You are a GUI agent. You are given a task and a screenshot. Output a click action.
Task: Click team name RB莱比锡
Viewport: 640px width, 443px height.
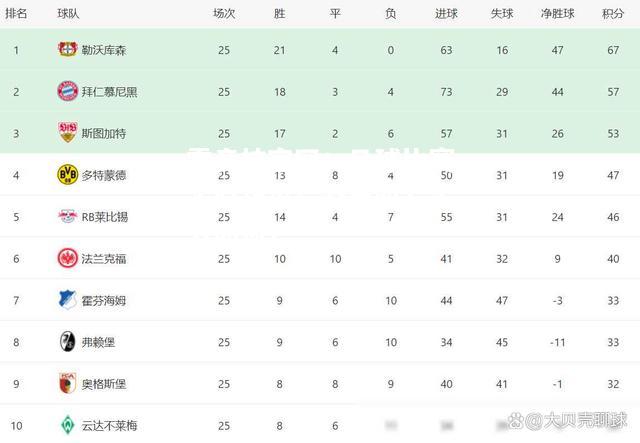pos(104,217)
